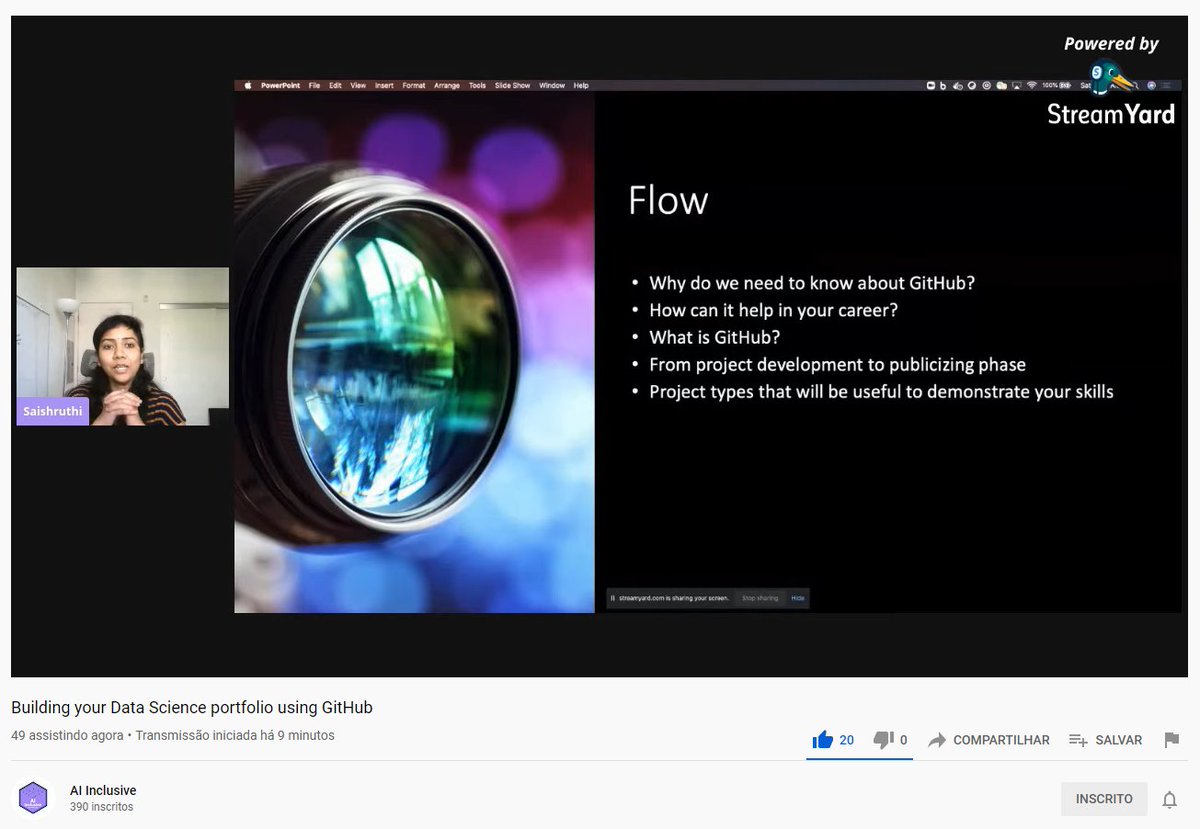The width and height of the screenshot is (1200, 829).
Task: Click the battery 100% indicator in menu bar
Action: tap(1055, 86)
